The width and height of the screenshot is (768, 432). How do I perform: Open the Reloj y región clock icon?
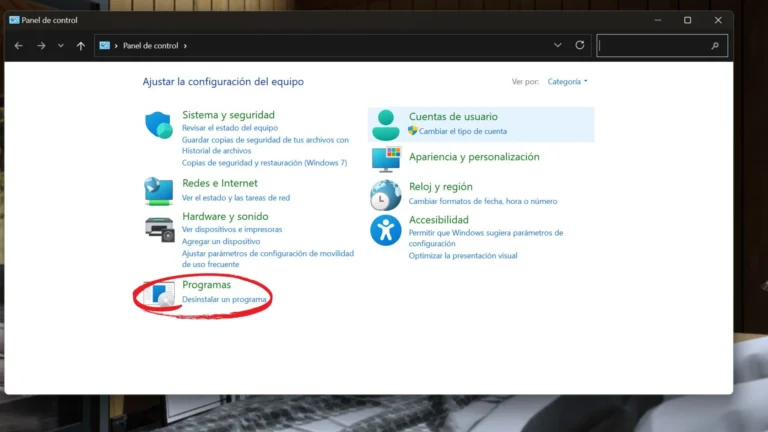coord(385,195)
